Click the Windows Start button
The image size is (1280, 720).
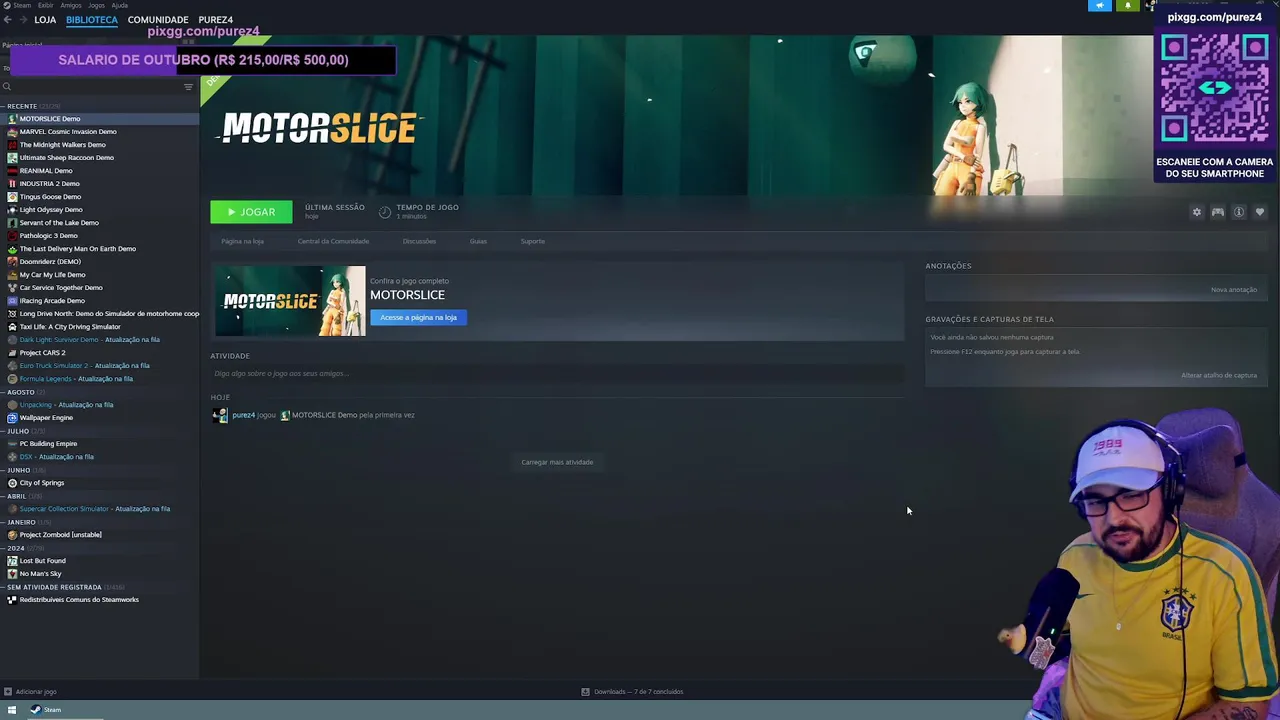pos(12,710)
